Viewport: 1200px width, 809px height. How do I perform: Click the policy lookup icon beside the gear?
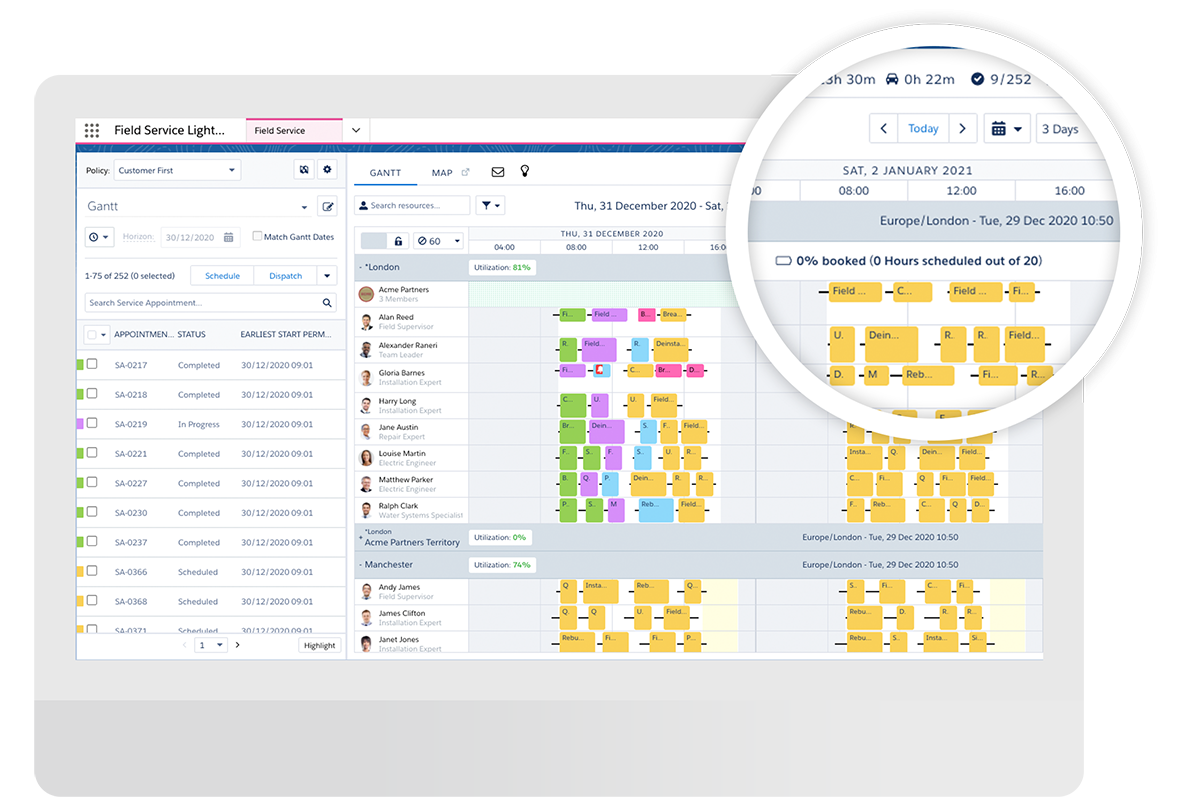(304, 168)
